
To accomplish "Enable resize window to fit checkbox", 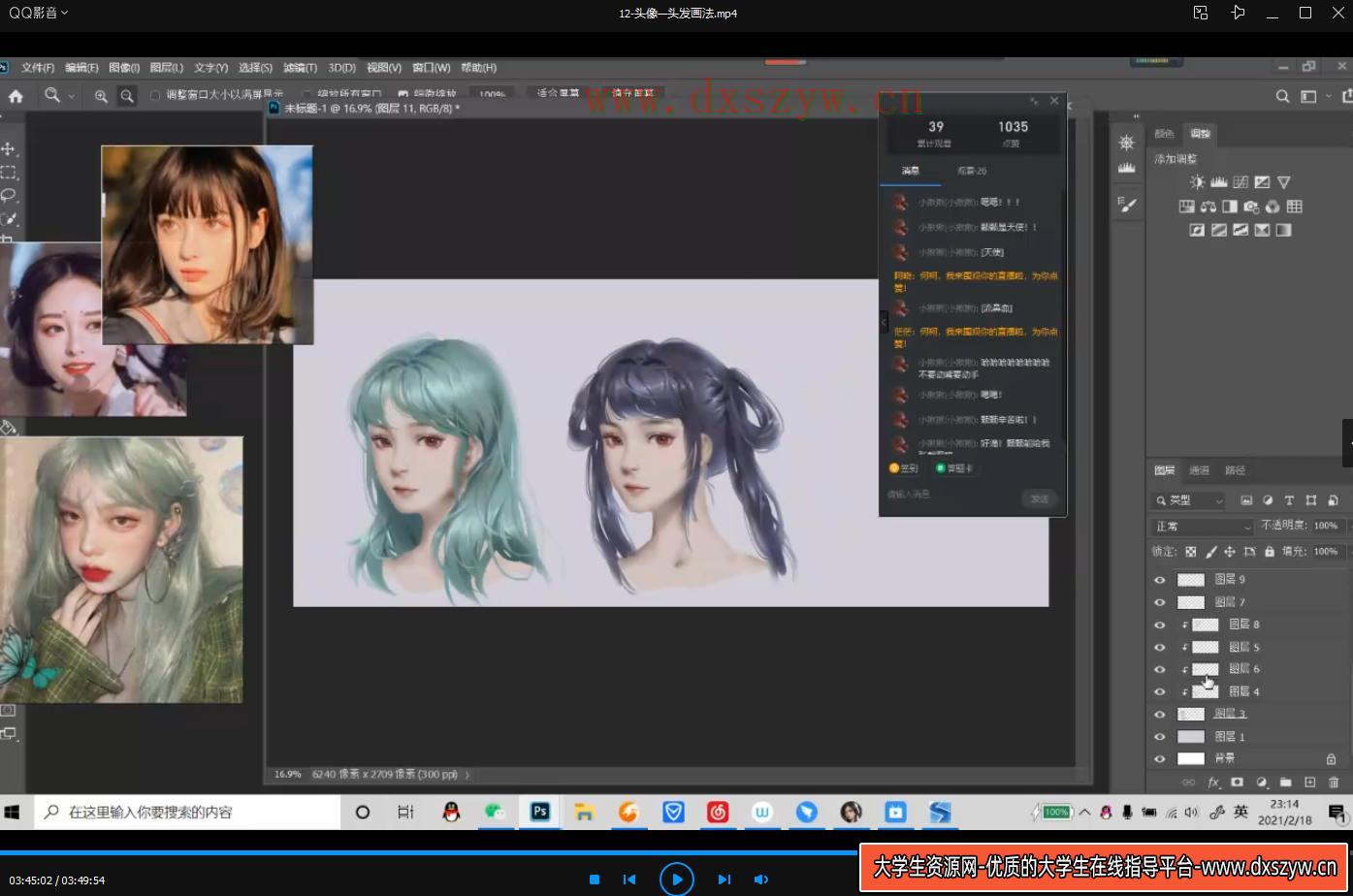I will (155, 95).
